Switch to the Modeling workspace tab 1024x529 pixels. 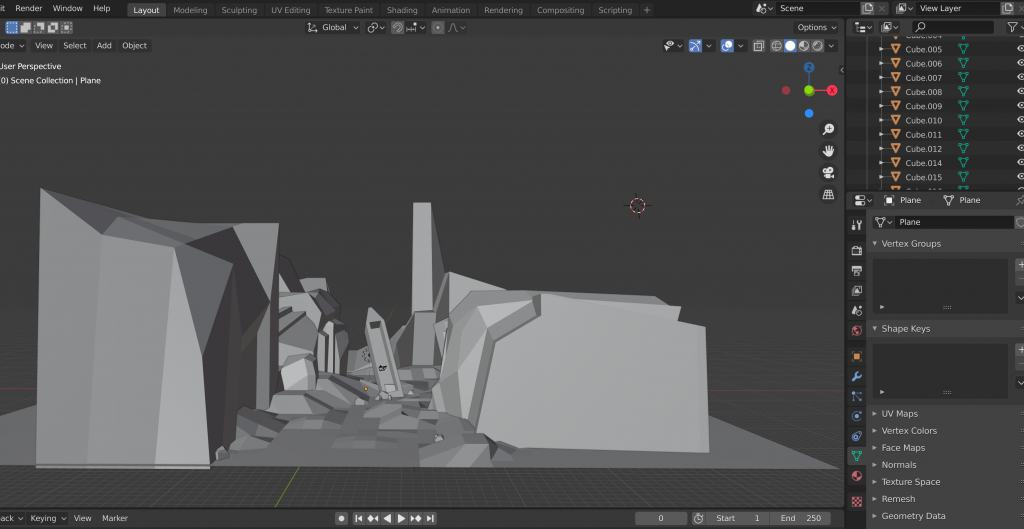click(190, 10)
